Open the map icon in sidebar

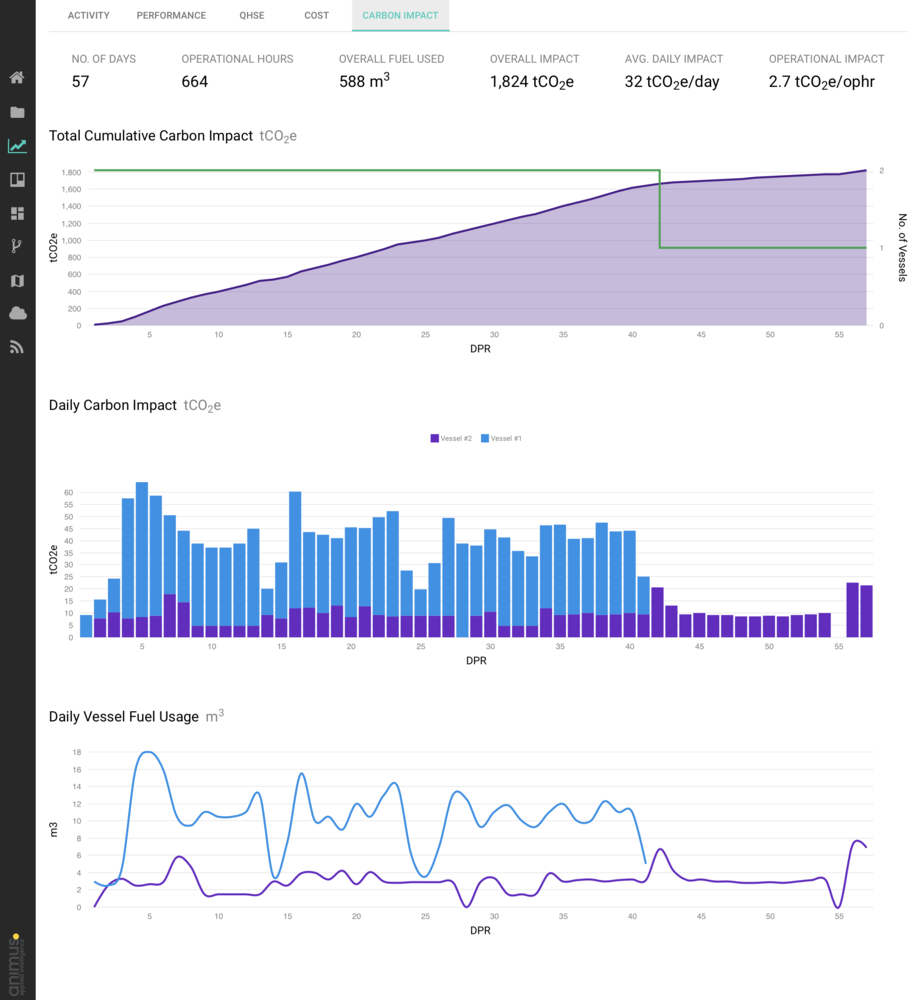click(17, 281)
